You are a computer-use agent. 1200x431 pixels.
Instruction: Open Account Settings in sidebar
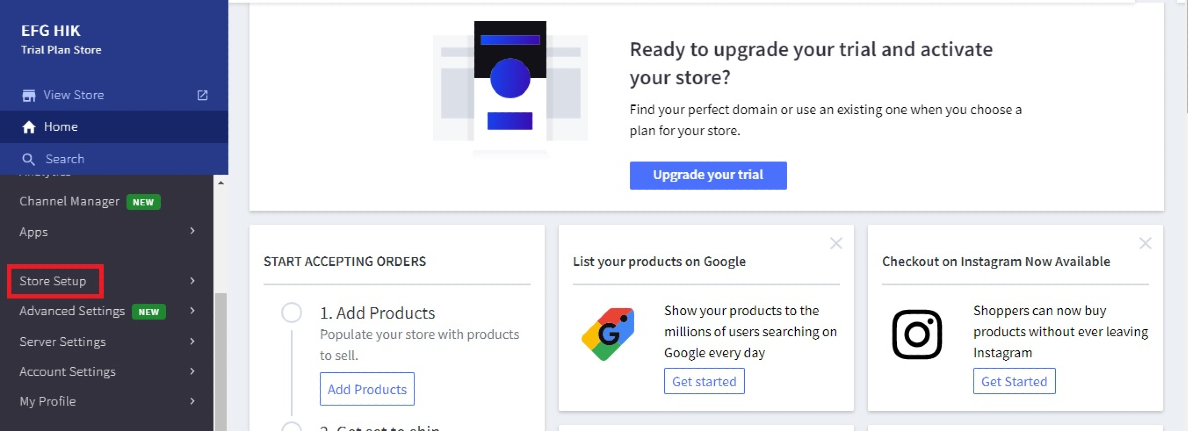click(x=68, y=372)
